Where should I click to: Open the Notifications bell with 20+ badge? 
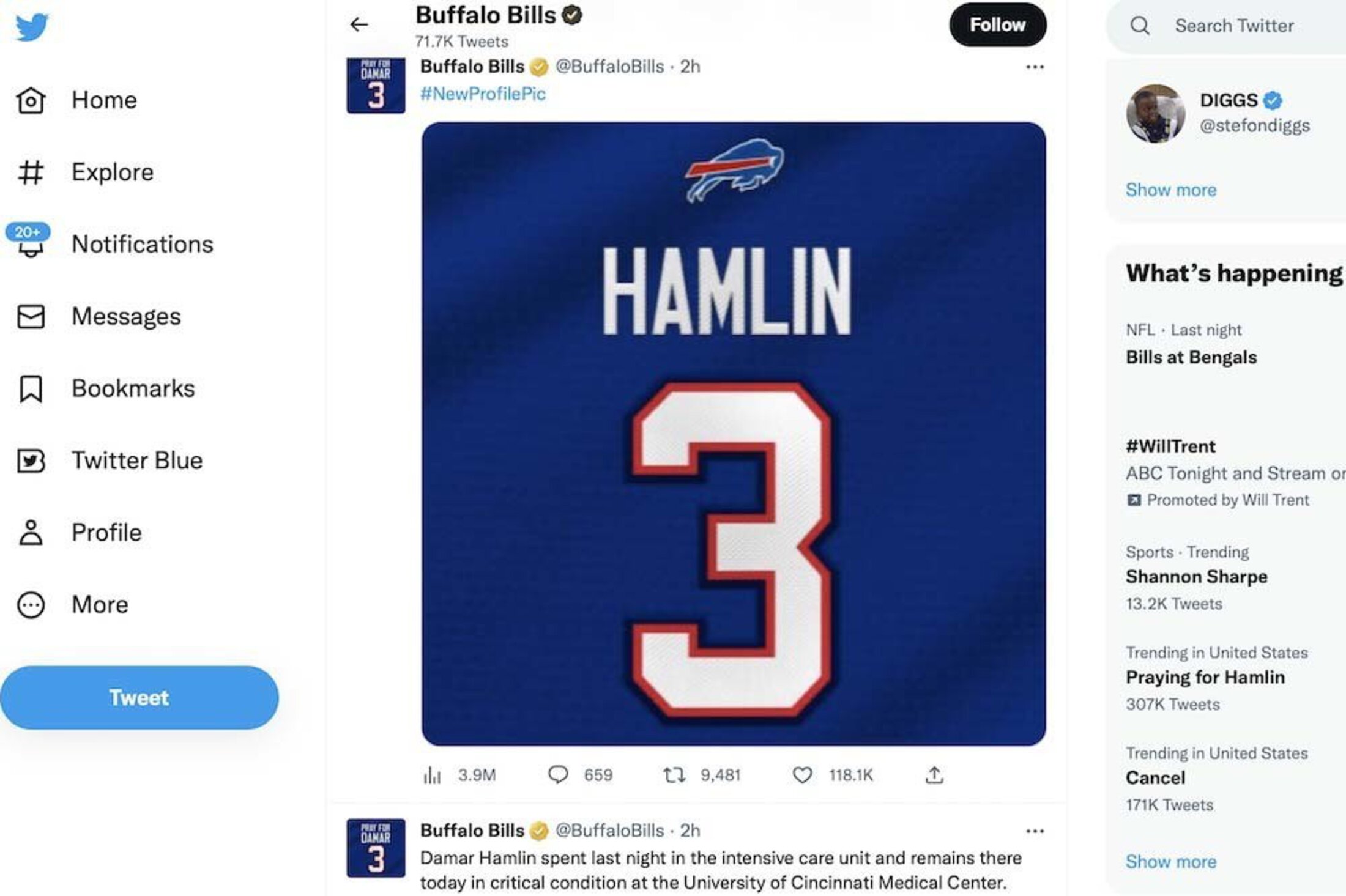pyautogui.click(x=31, y=244)
